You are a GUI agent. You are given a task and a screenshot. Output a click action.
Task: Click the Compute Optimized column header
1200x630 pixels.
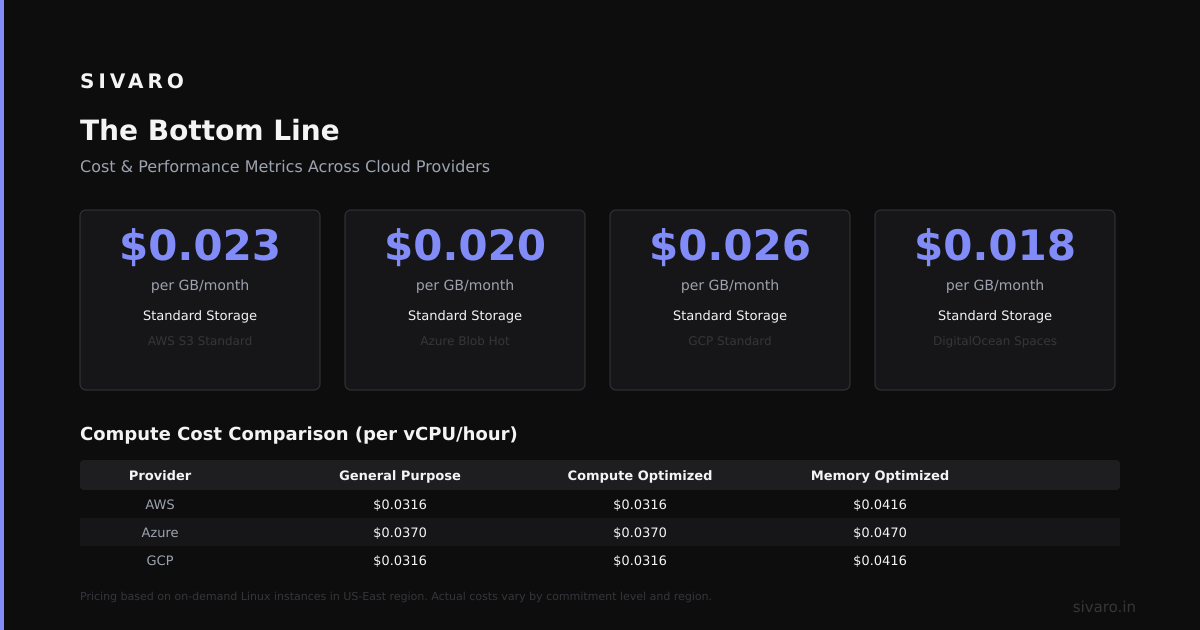[x=640, y=475]
